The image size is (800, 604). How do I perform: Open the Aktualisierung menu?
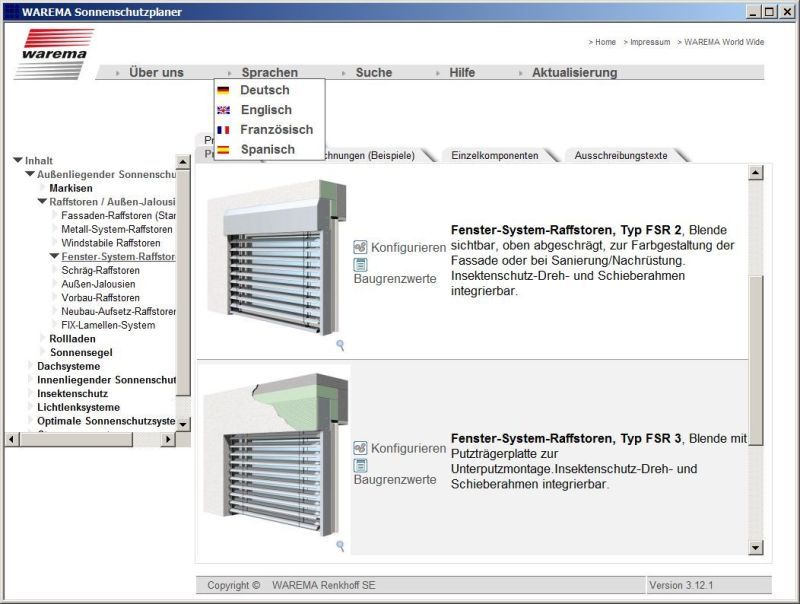(x=574, y=72)
